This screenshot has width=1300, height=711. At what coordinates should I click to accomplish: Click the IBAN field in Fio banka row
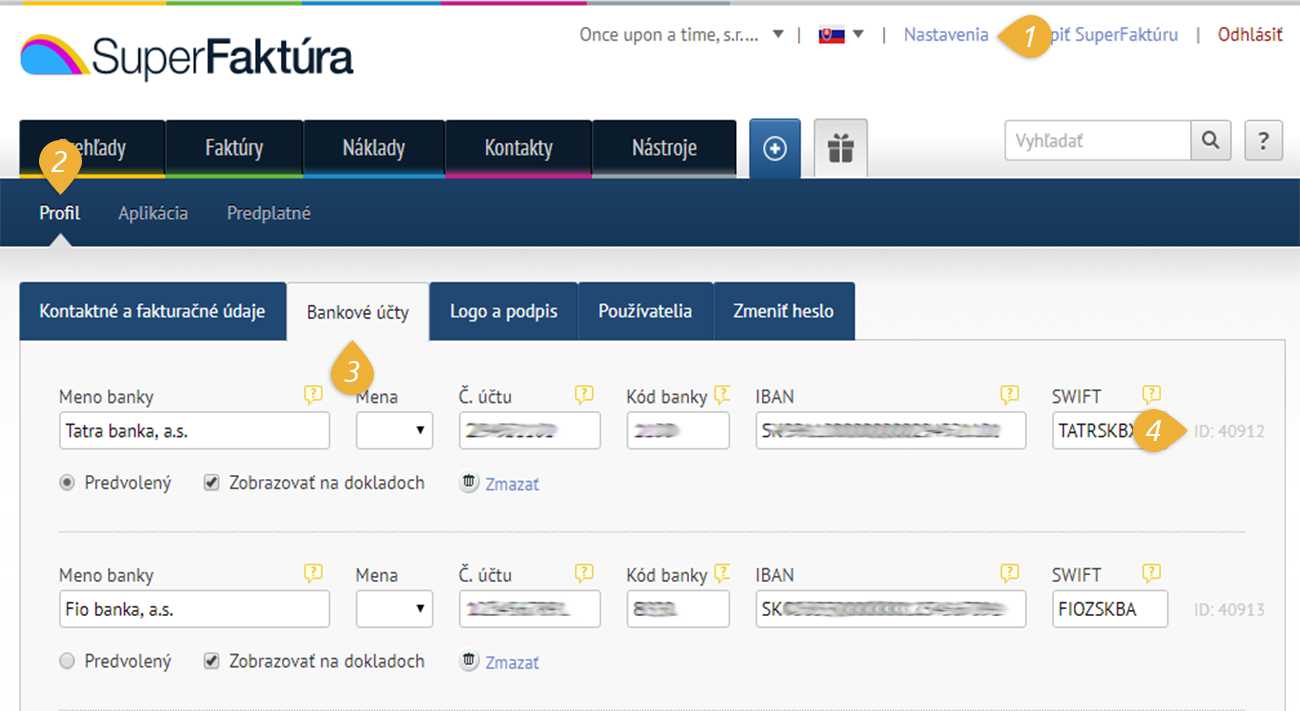pyautogui.click(x=891, y=609)
